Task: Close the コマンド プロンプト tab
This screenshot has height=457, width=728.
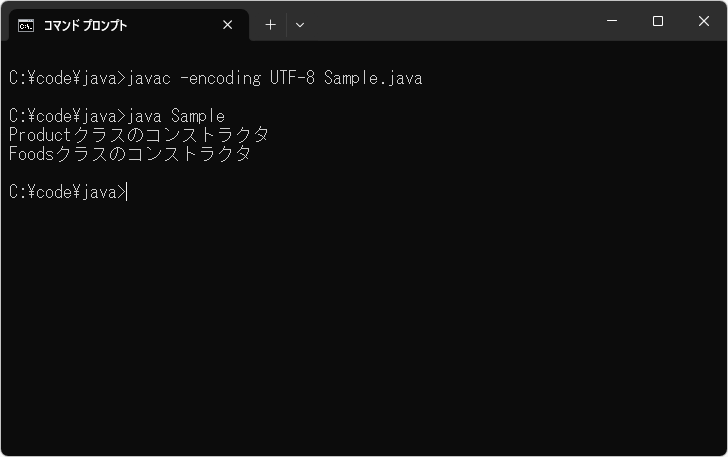Action: (x=228, y=25)
